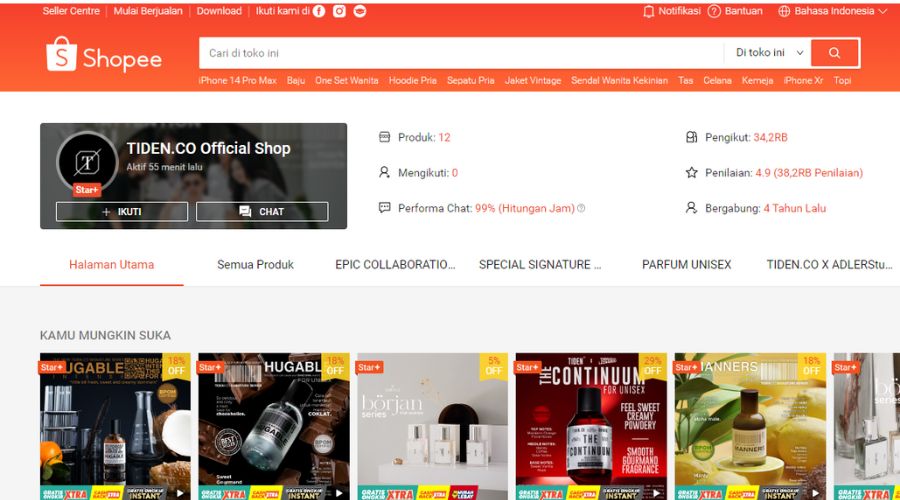This screenshot has width=900, height=500.
Task: Click the 'TIDEN.CO Official Shop' name
Action: click(208, 148)
